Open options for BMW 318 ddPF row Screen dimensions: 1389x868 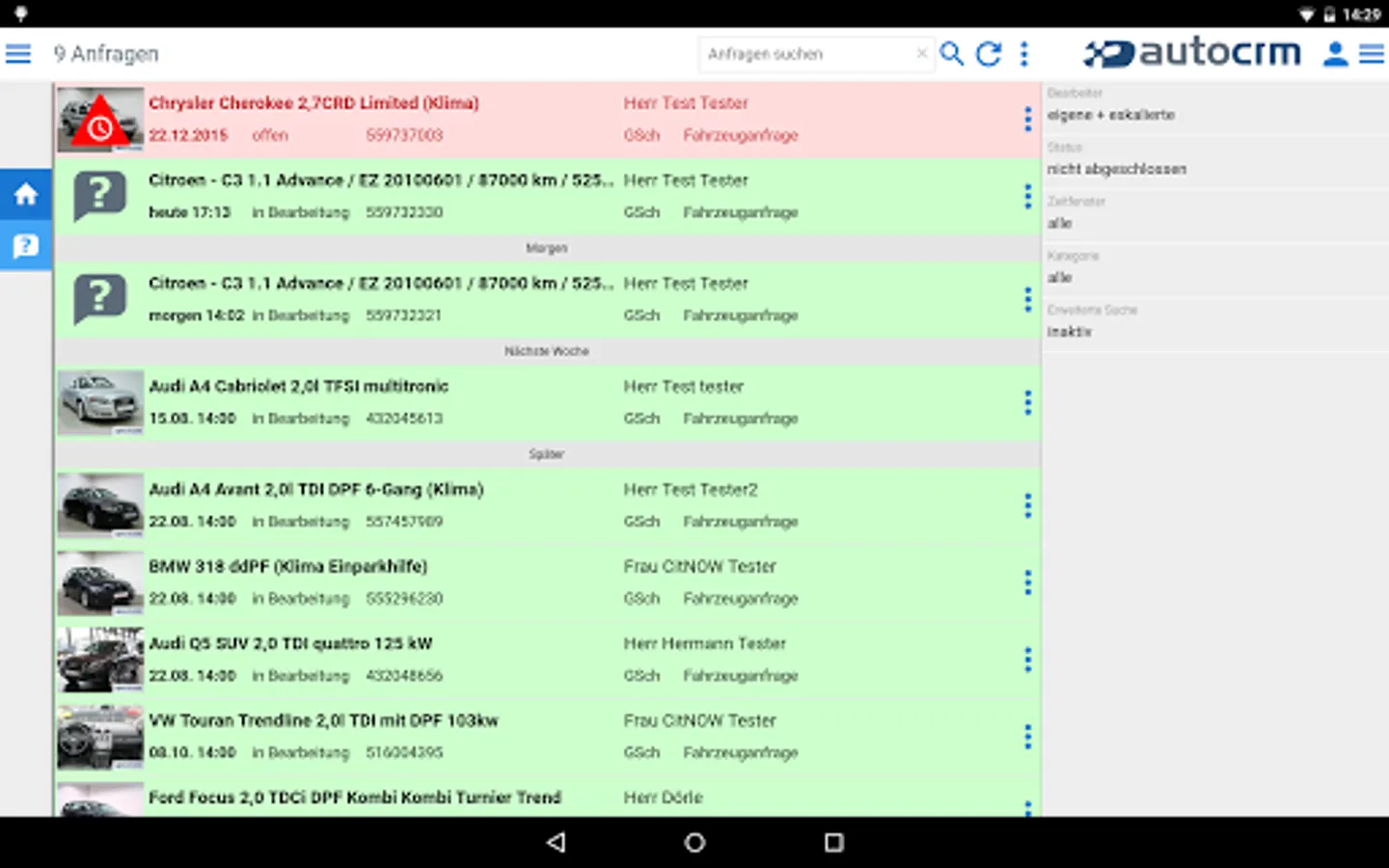click(1027, 583)
